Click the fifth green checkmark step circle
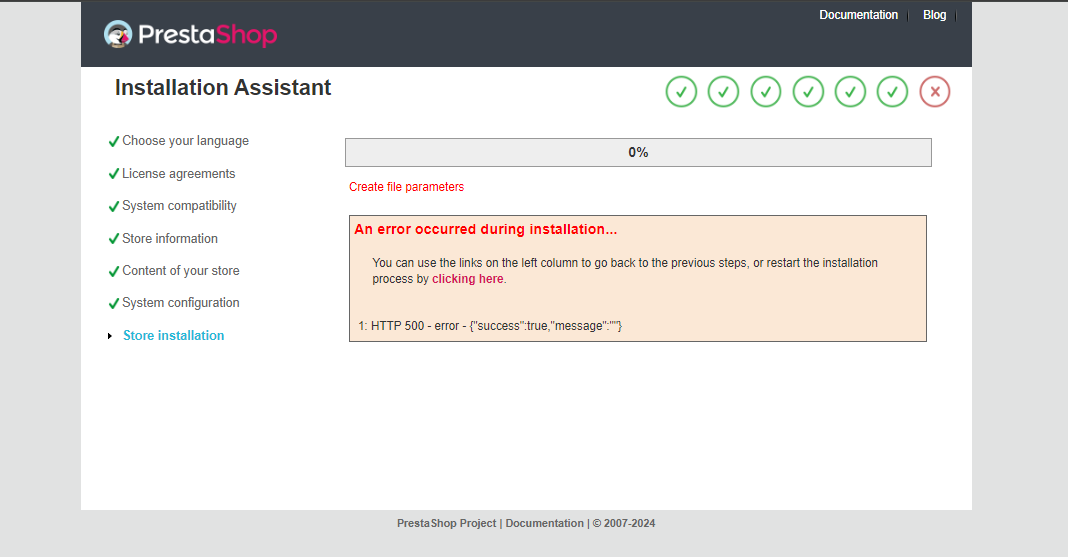The width and height of the screenshot is (1068, 557). pyautogui.click(x=851, y=92)
